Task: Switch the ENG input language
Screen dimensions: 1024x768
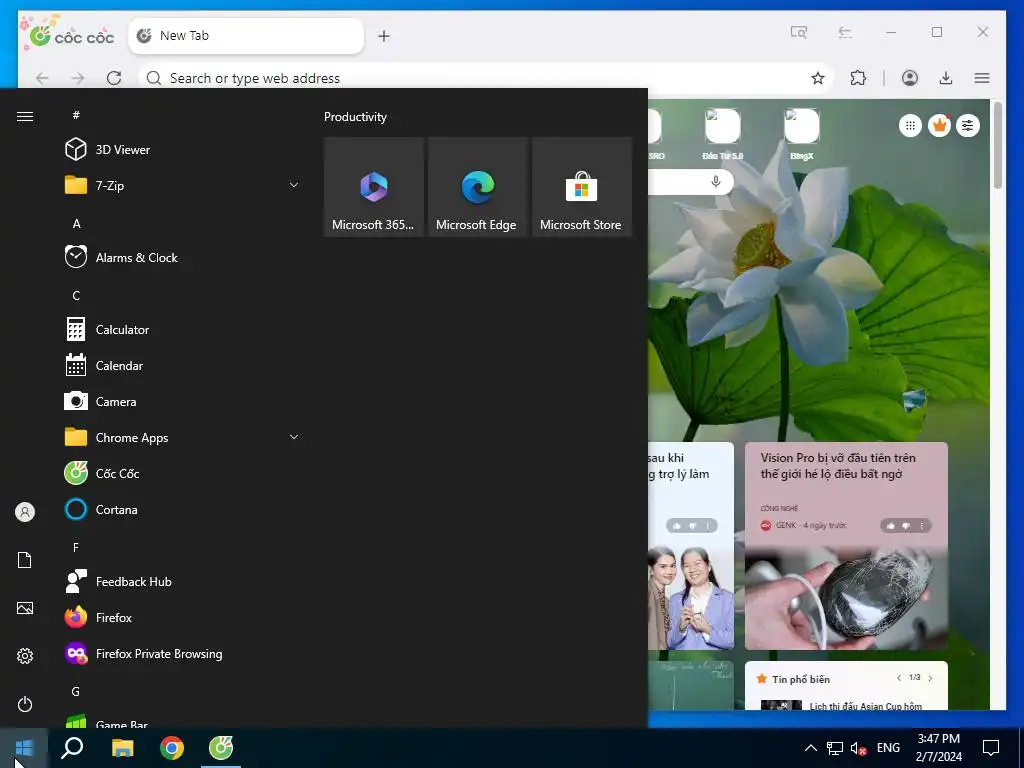Action: pos(888,748)
